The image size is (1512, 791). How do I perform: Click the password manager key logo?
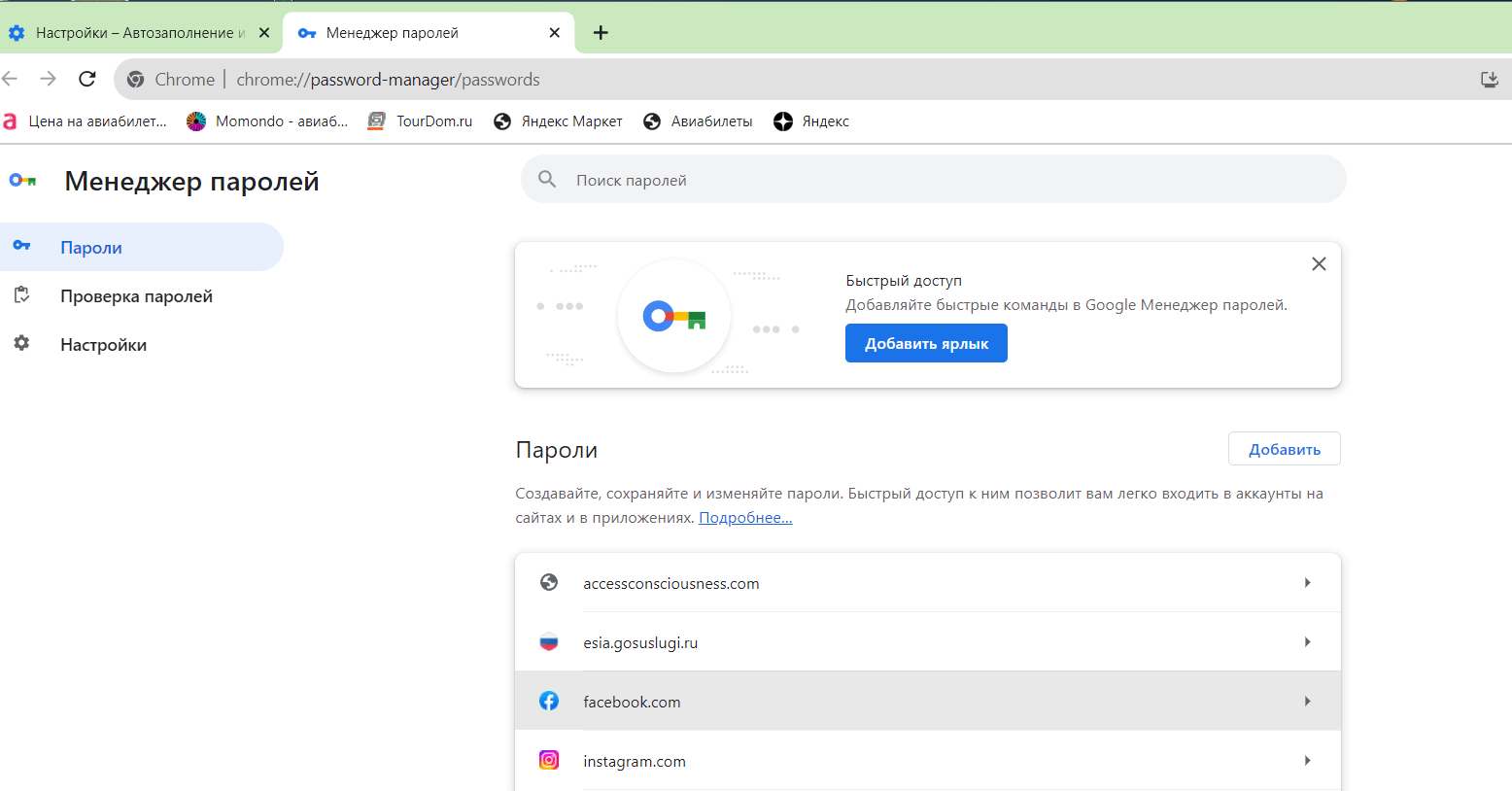point(22,181)
